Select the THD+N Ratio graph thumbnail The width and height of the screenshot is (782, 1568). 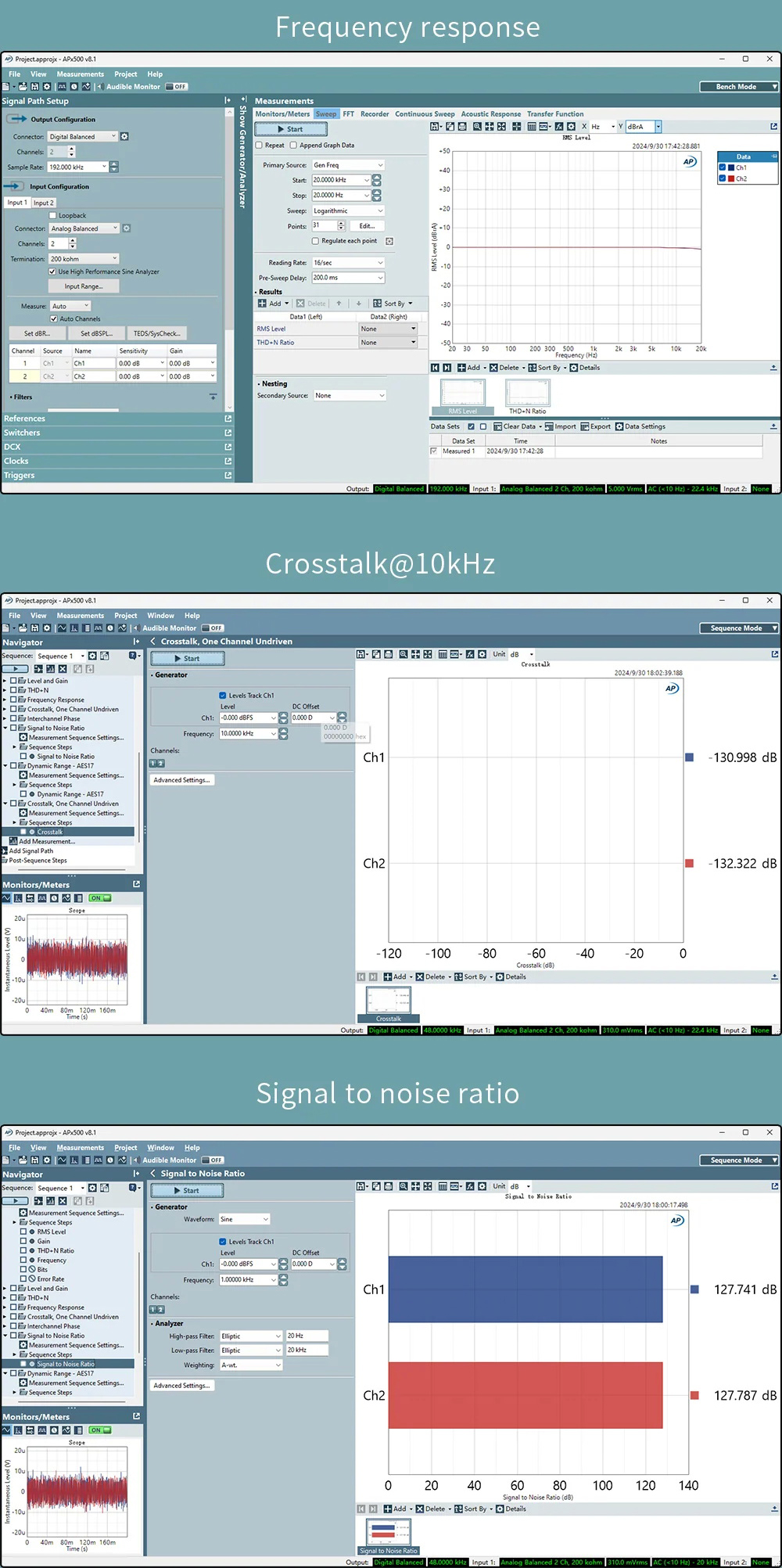pyautogui.click(x=528, y=394)
